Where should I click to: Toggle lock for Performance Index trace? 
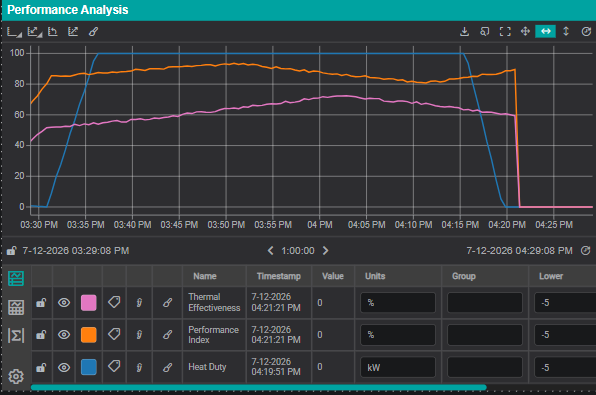(41, 335)
